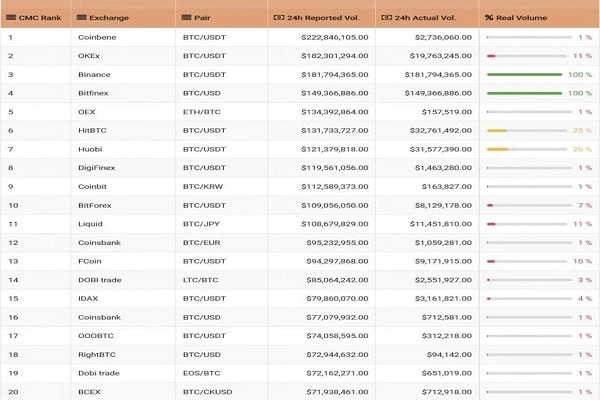Click the icon beside the CMC Rank header

(11, 17)
